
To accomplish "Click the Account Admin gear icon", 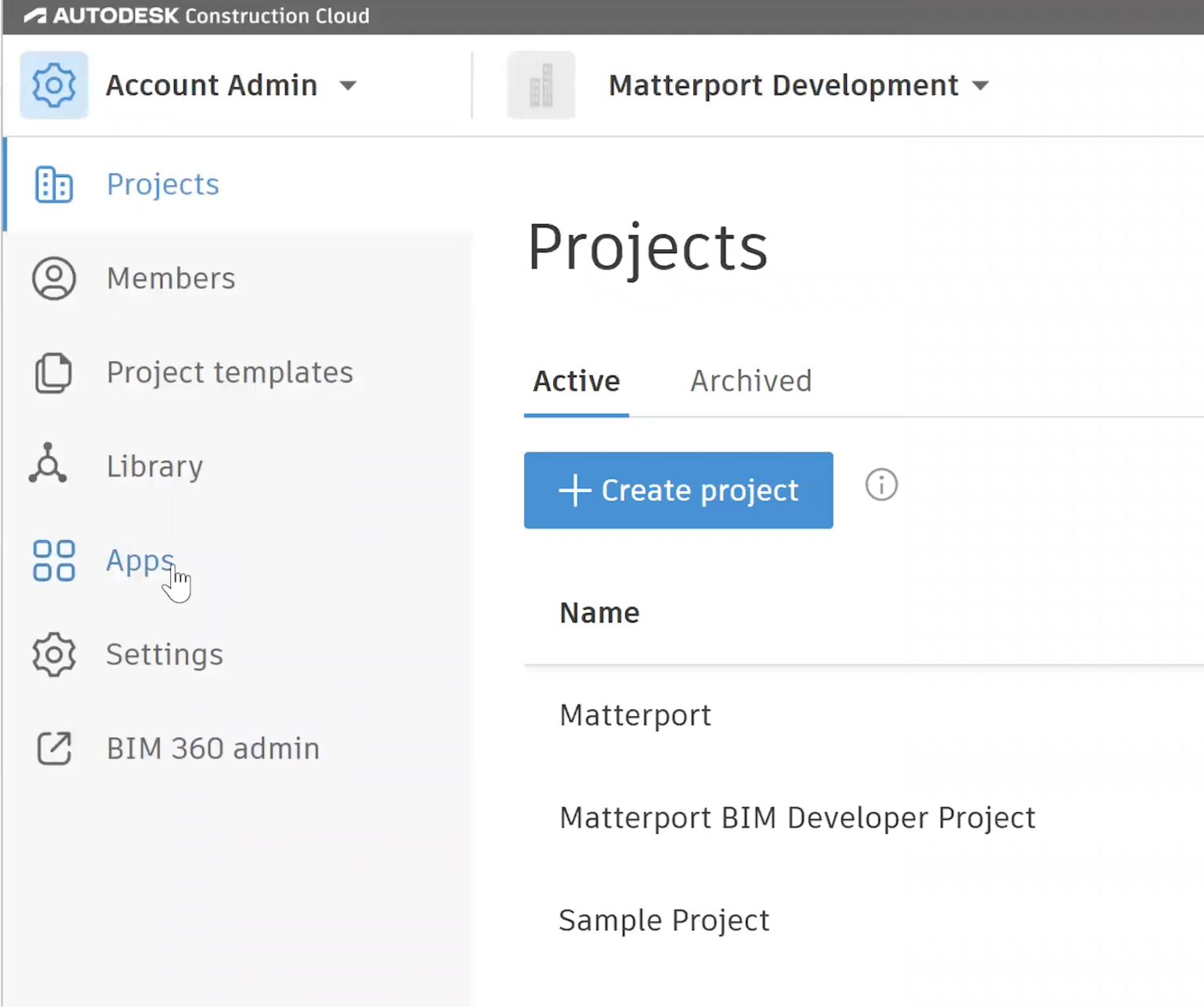I will (x=53, y=85).
